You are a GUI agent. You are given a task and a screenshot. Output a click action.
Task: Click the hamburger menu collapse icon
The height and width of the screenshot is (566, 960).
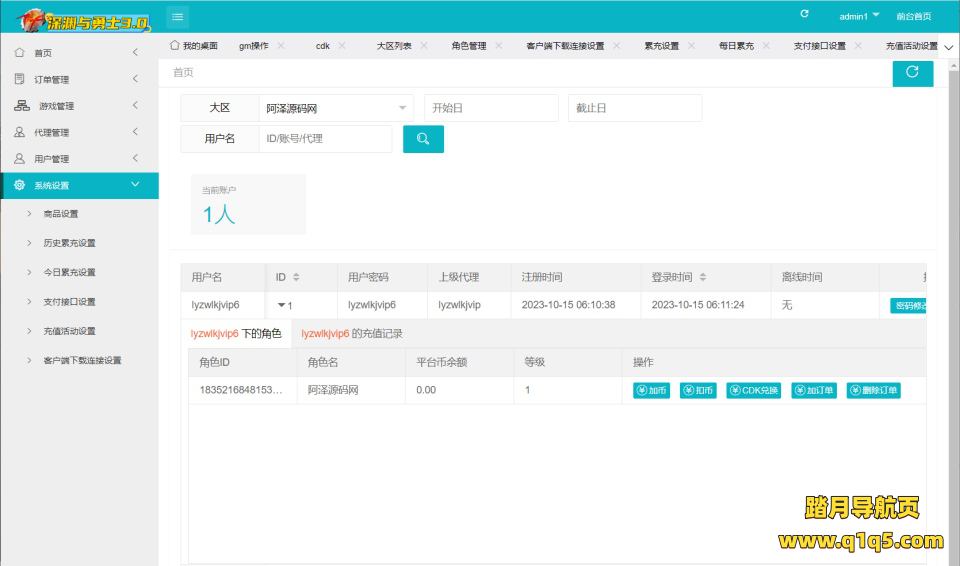(x=177, y=16)
